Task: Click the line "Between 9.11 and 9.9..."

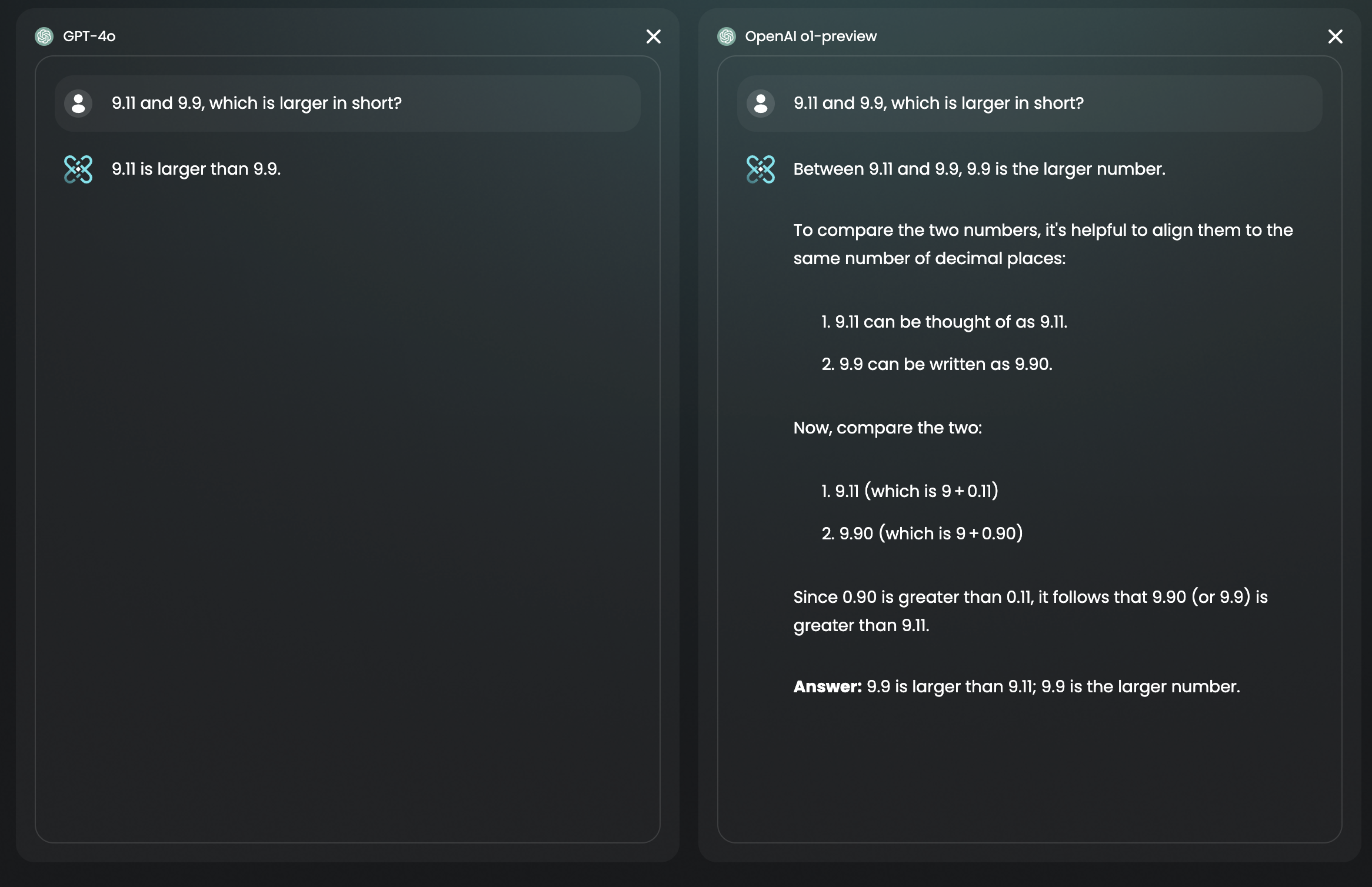Action: pos(979,169)
